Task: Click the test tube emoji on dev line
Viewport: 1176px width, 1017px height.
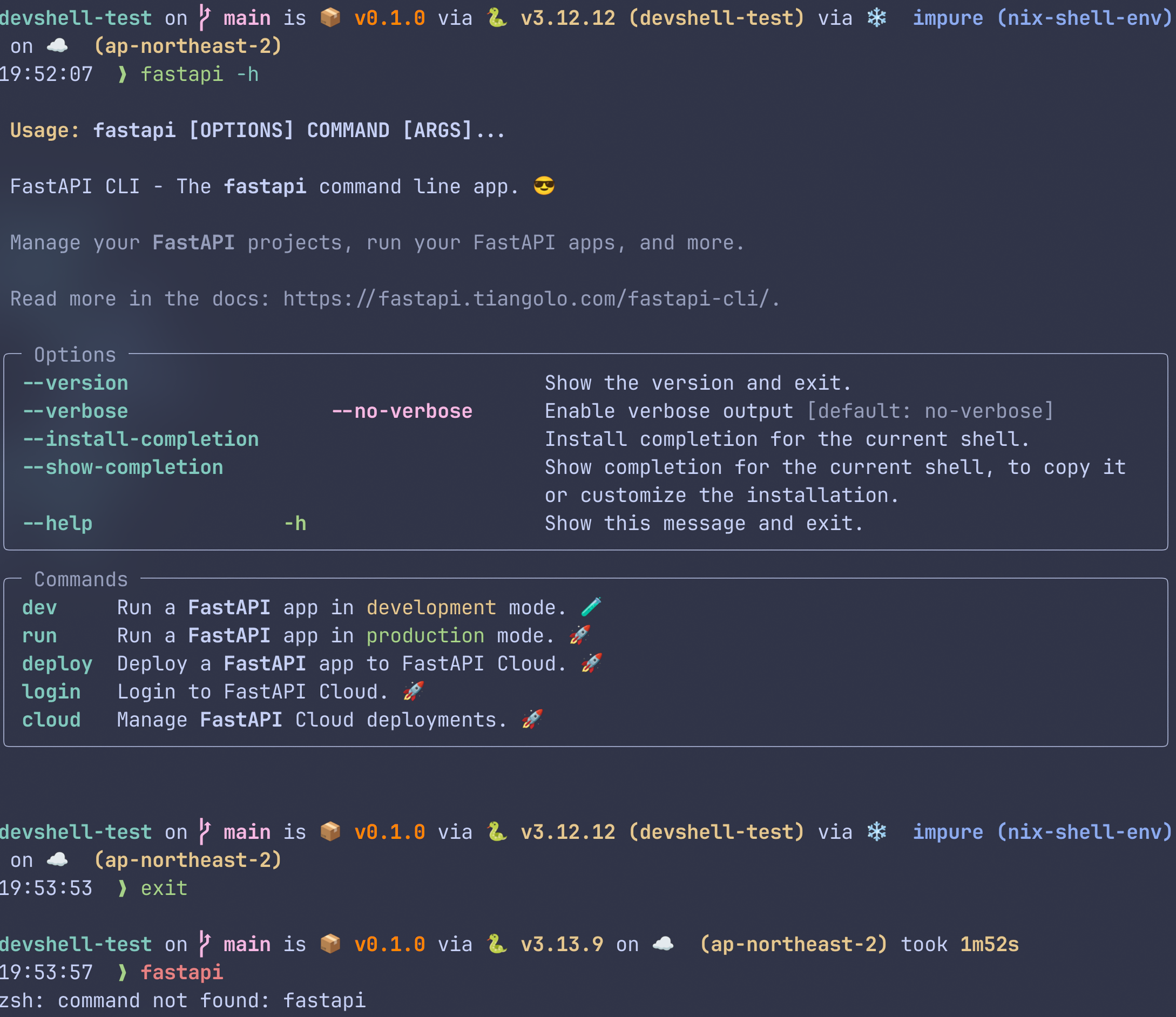Action: point(591,607)
